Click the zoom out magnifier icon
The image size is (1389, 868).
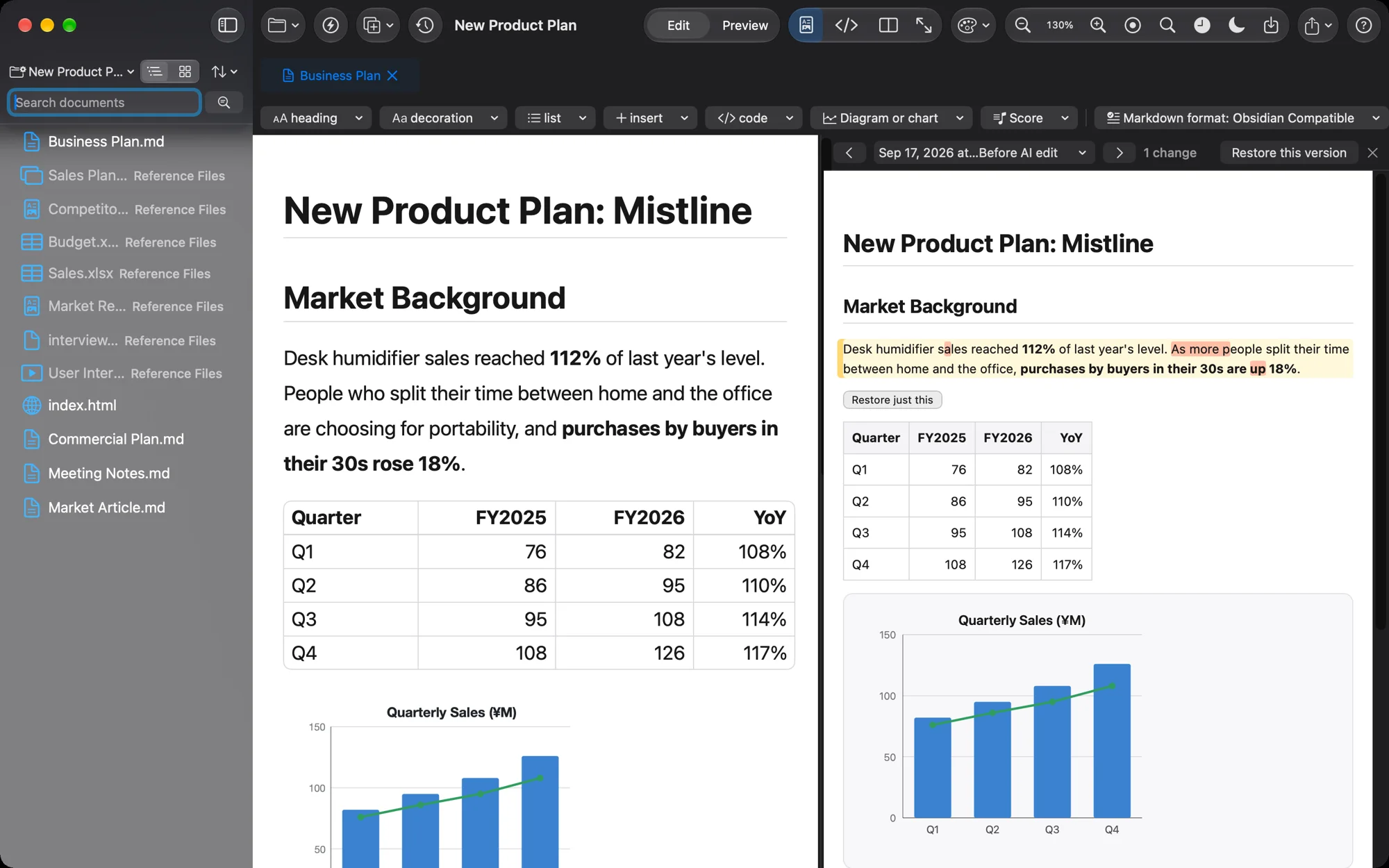[1022, 26]
